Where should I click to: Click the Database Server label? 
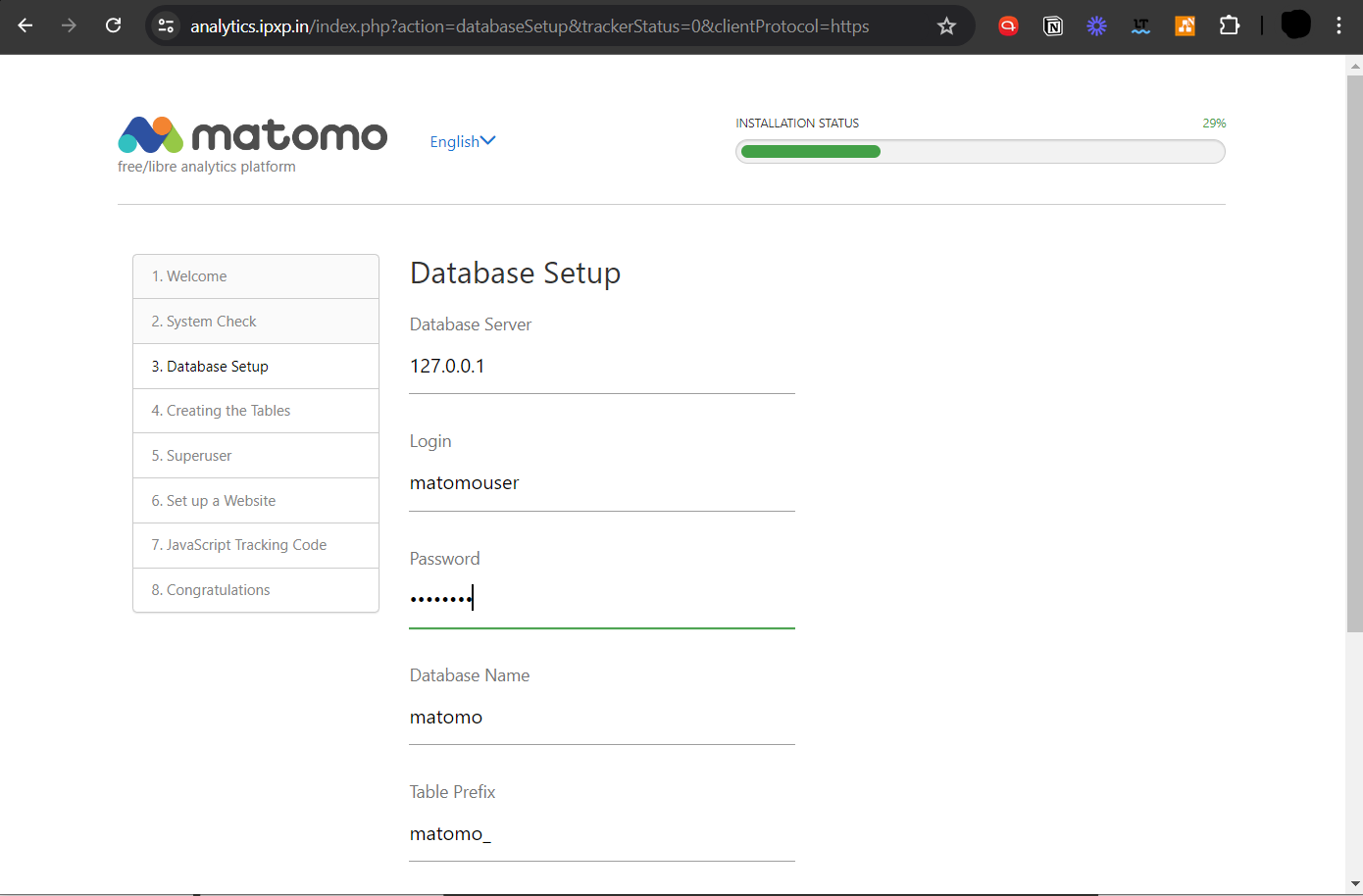(x=471, y=324)
